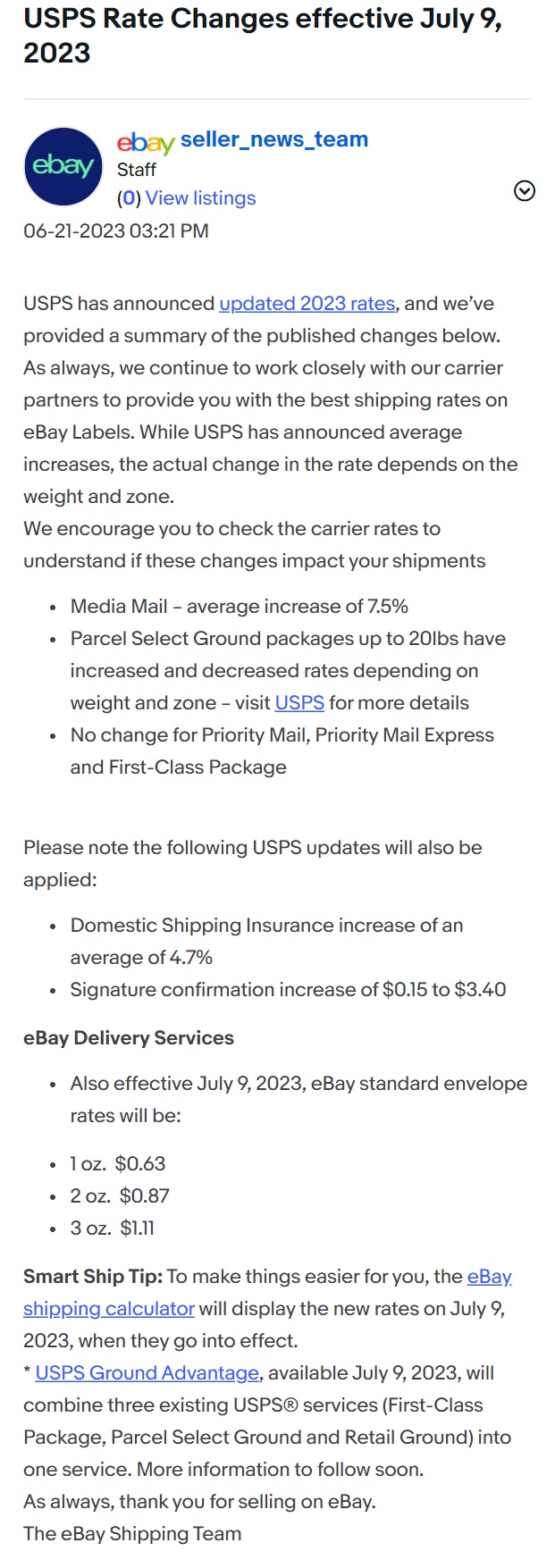Click The eBay Shipping Team signature line
Viewport: 555px width, 1568px height.
pos(132,1534)
